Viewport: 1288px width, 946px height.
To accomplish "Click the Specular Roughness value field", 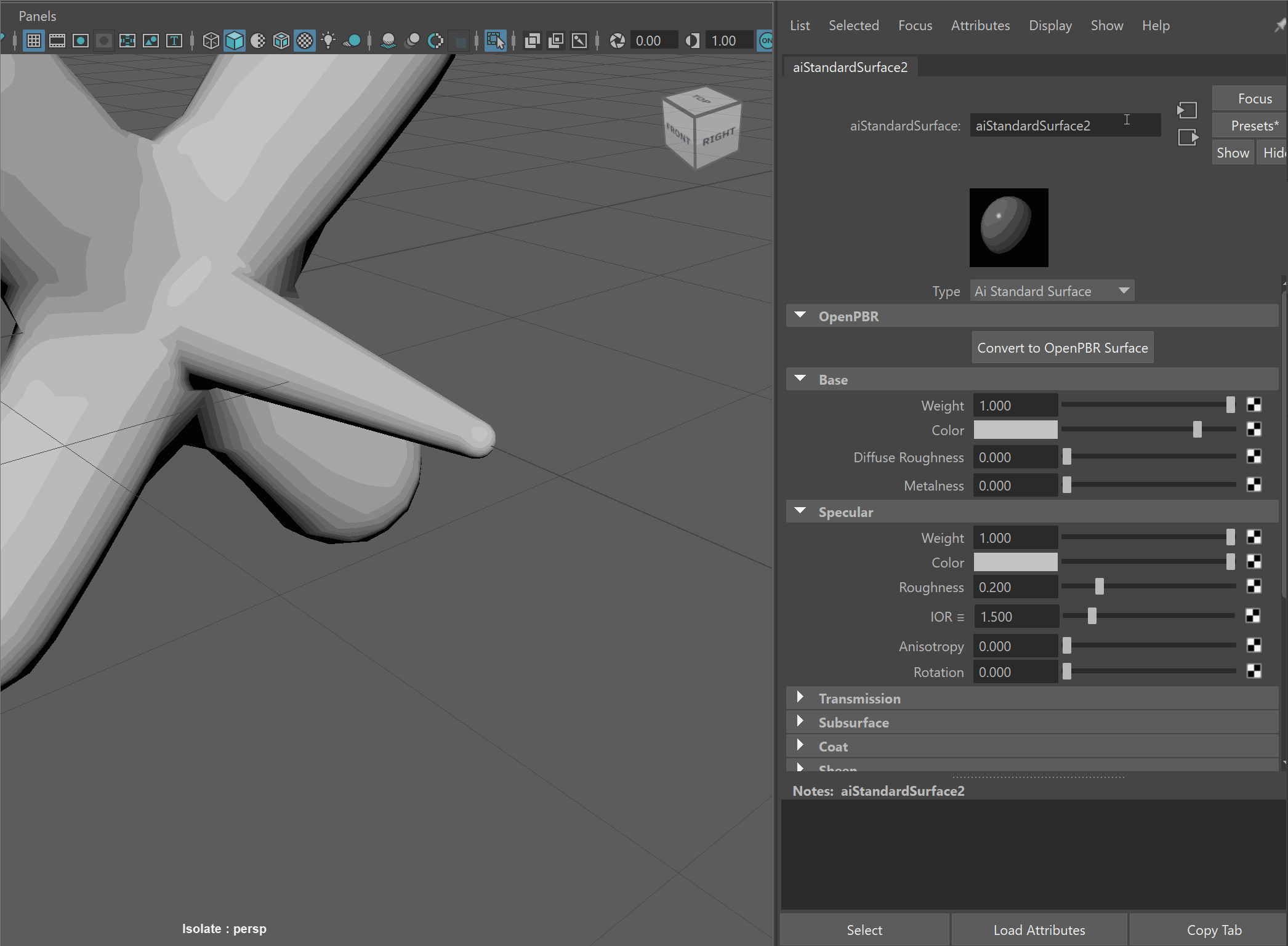I will click(1015, 587).
